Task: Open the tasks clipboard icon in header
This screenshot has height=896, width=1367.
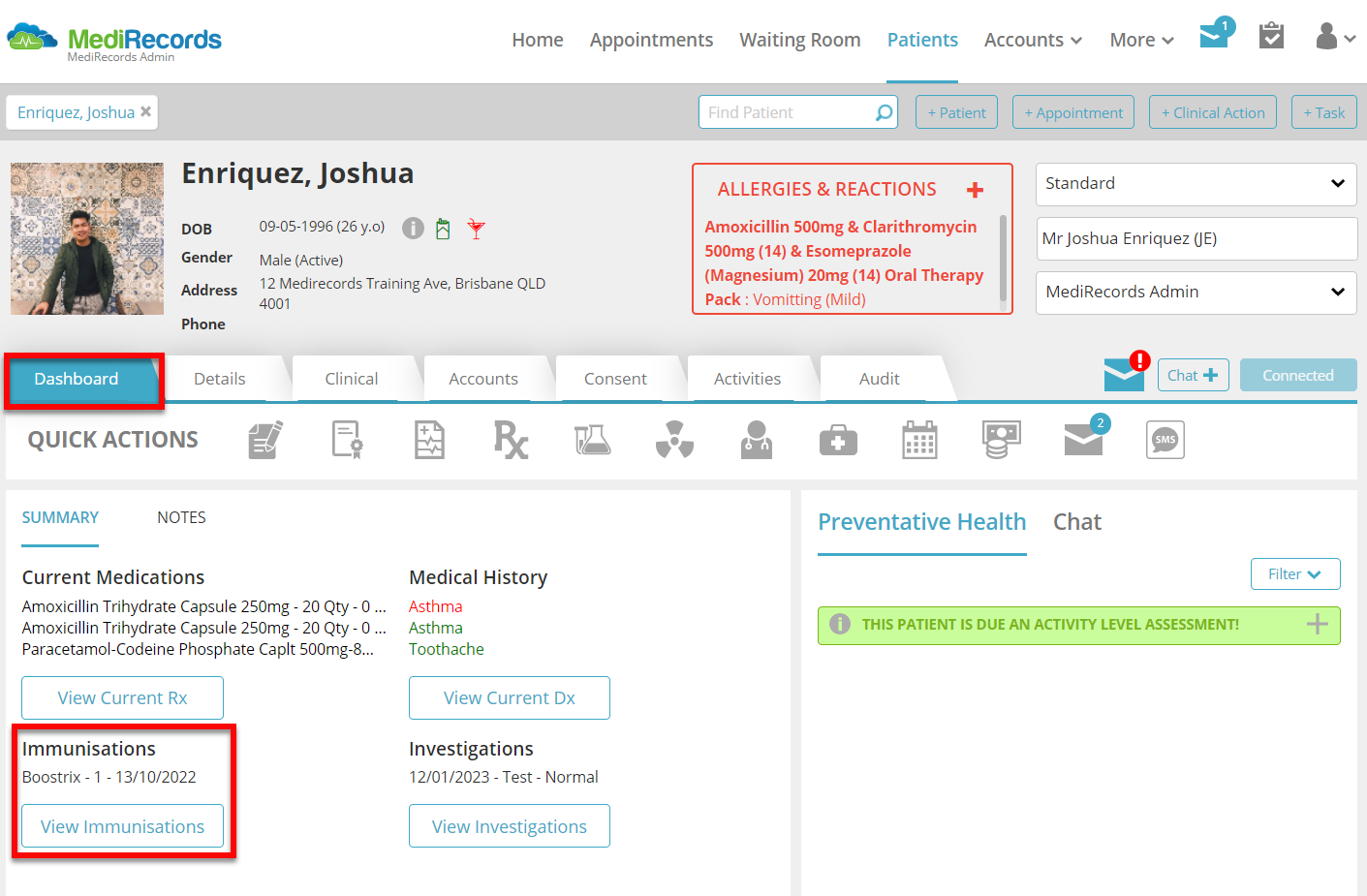Action: click(x=1271, y=36)
